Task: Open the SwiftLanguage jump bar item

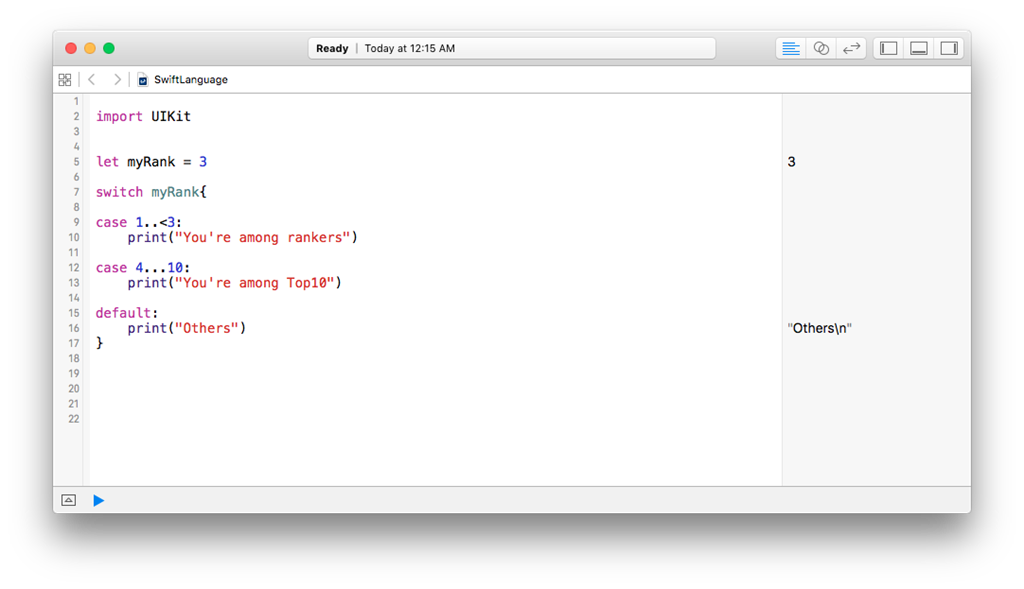Action: click(x=190, y=79)
